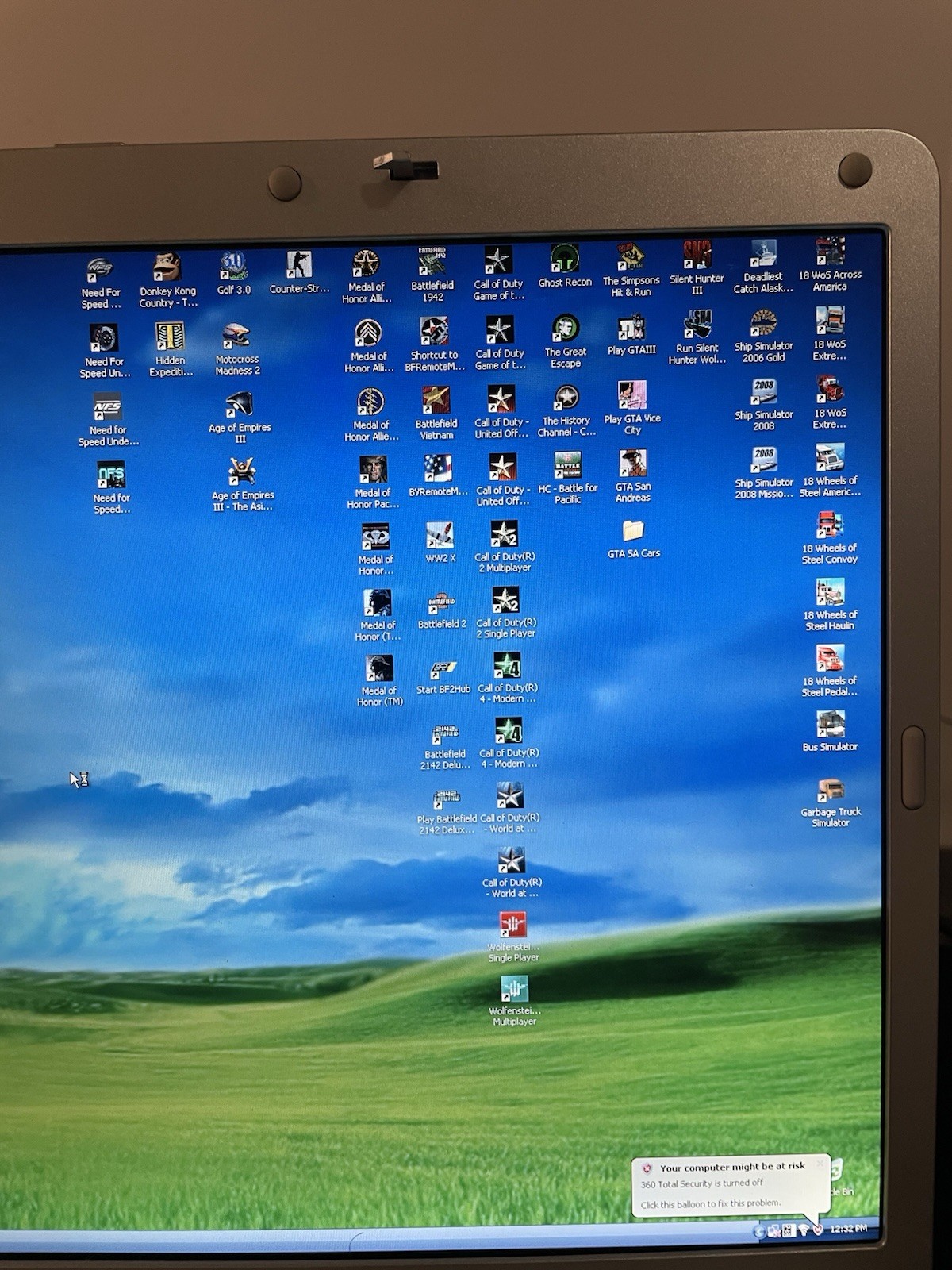Select Battlefield 2142 Delu icon

point(445,747)
